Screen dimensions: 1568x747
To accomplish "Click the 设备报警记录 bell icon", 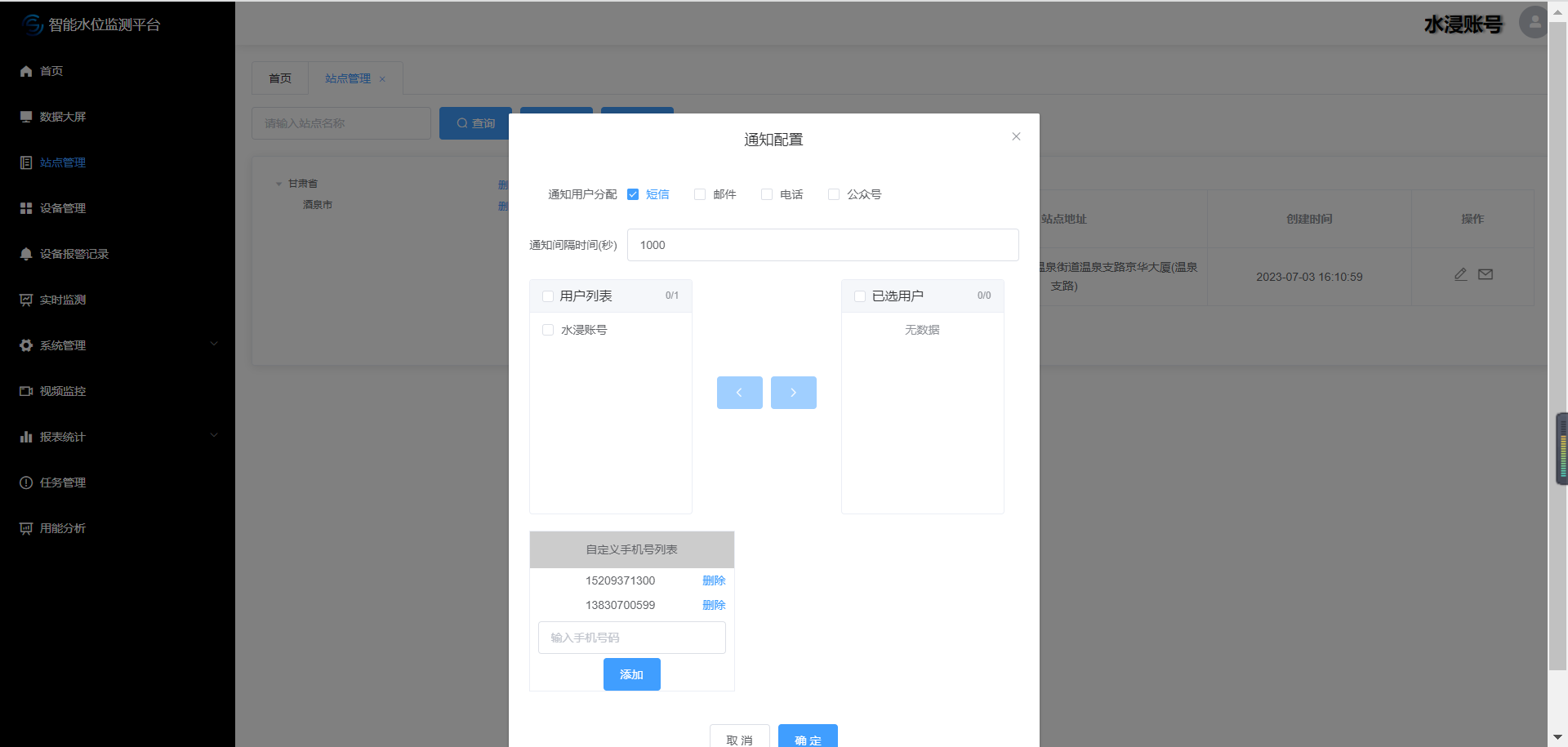I will coord(26,254).
